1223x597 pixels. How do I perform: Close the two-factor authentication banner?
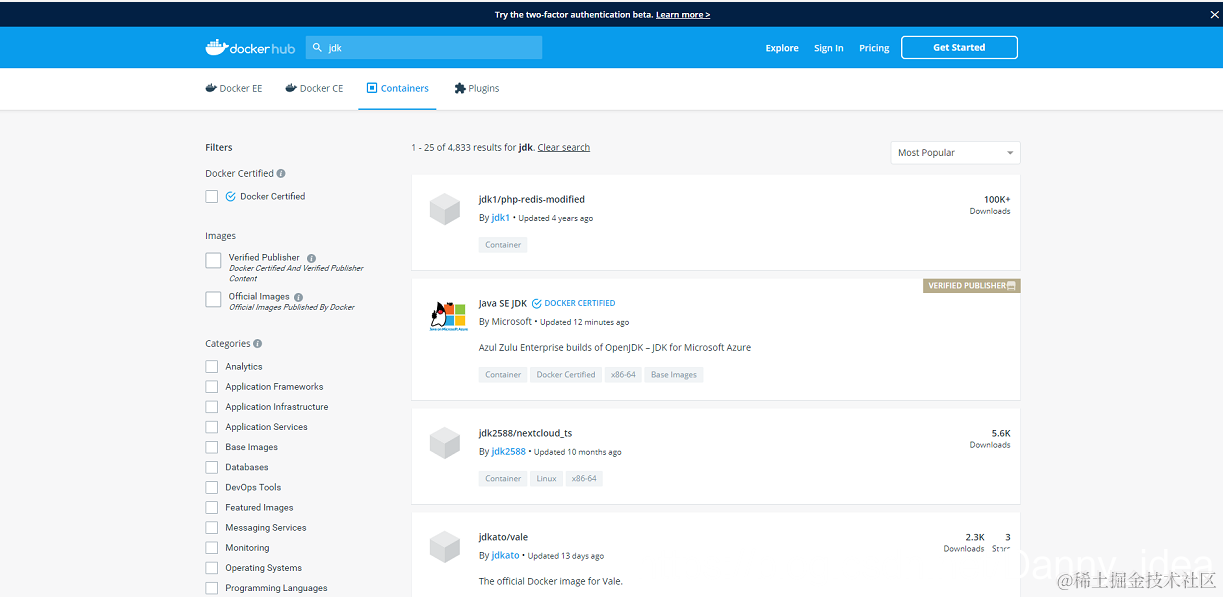click(1214, 14)
